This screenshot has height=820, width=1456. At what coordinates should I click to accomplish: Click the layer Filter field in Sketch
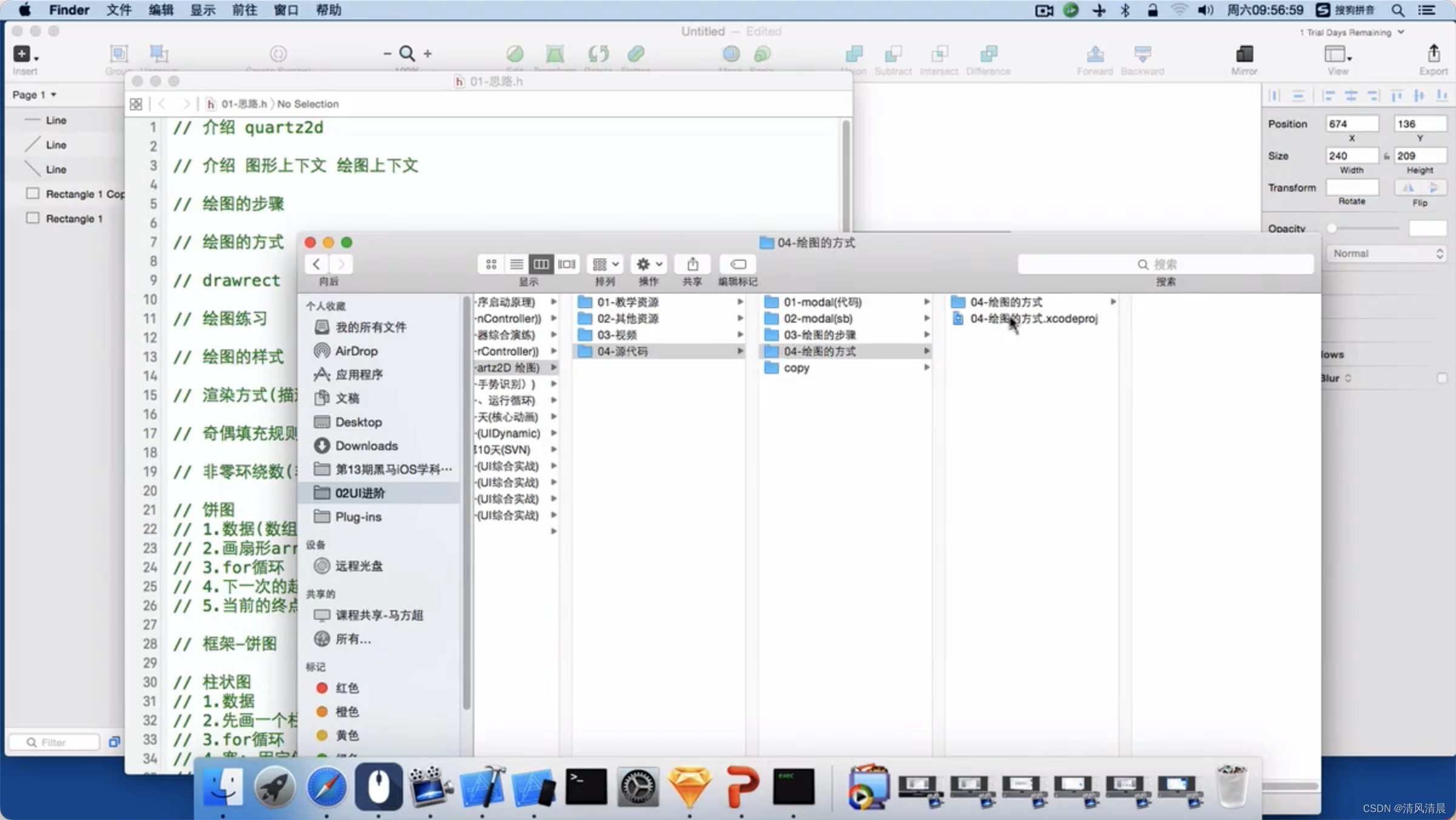55,742
